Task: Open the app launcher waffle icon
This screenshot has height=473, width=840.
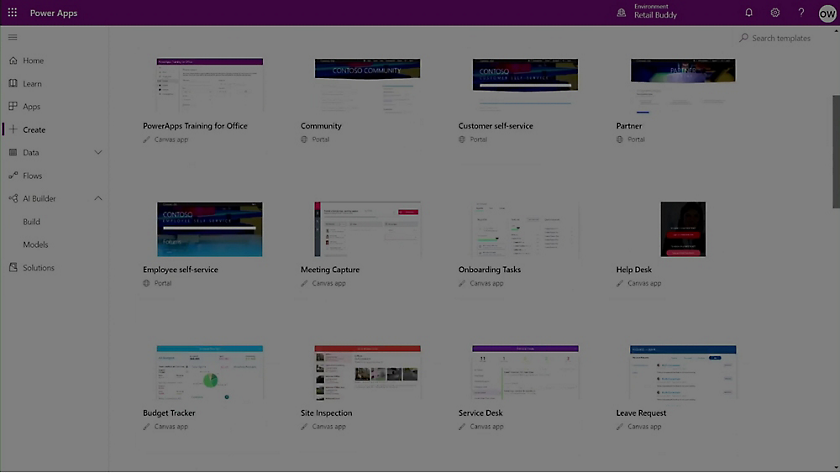Action: click(12, 12)
